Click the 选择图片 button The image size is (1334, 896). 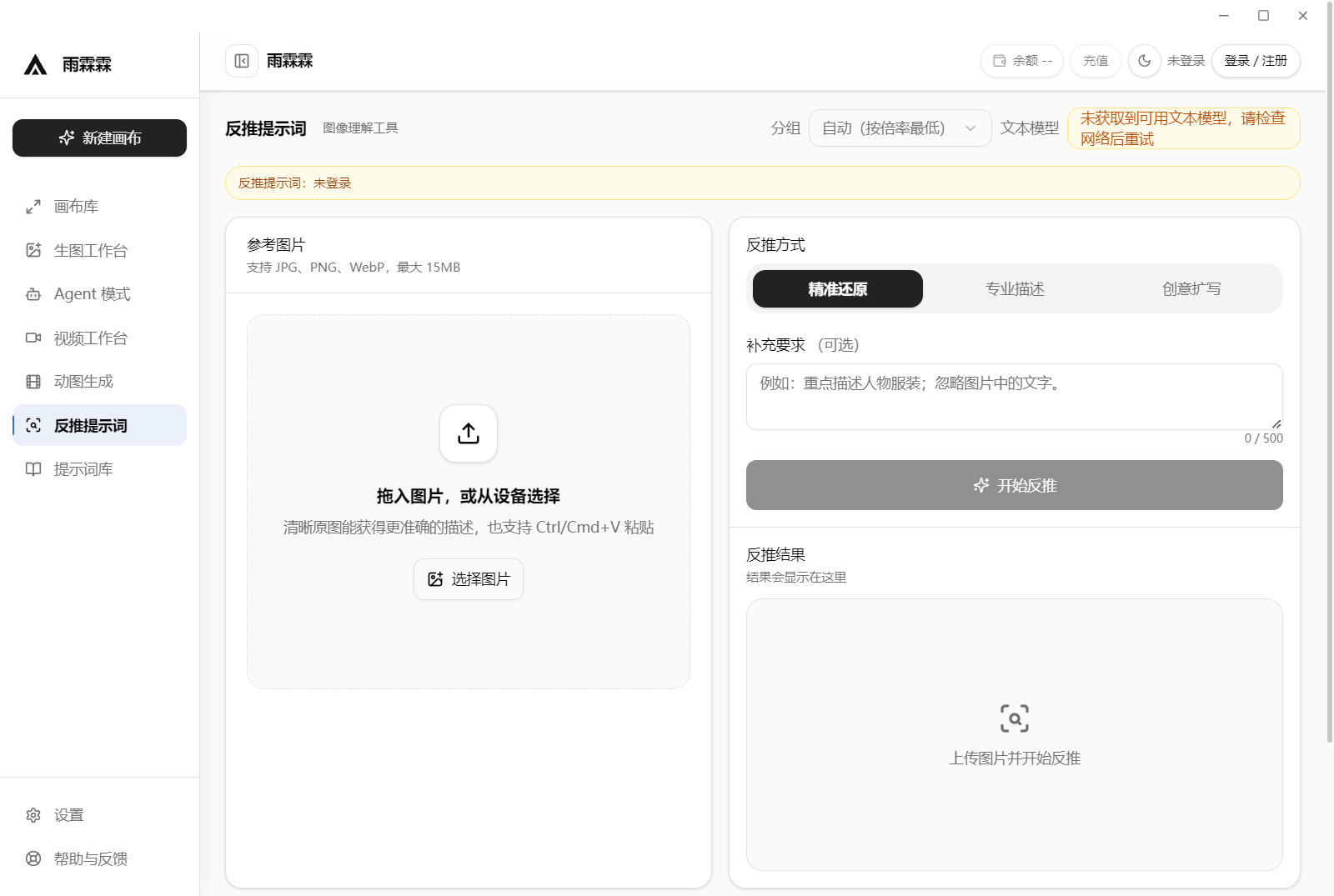click(x=469, y=579)
